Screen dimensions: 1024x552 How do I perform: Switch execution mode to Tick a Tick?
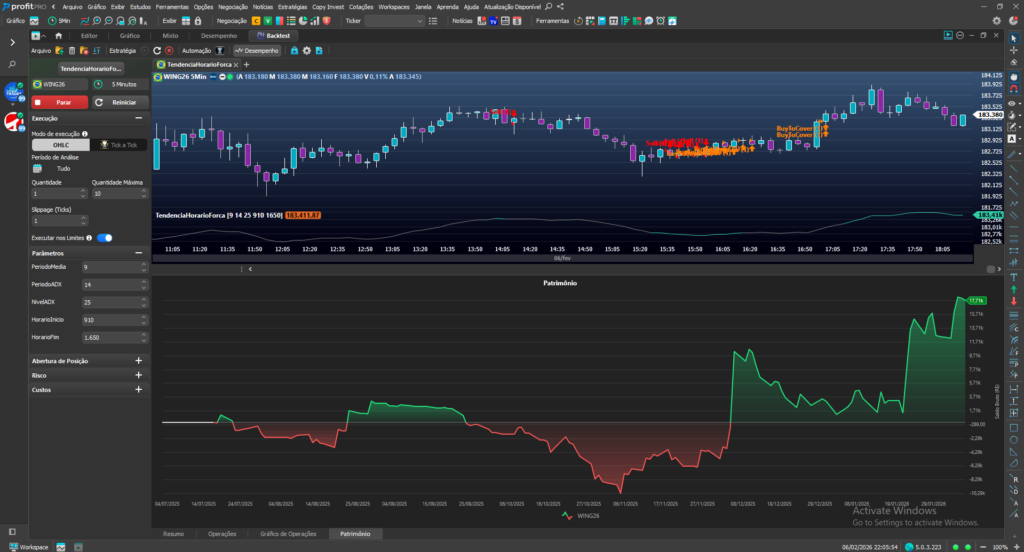pos(119,145)
